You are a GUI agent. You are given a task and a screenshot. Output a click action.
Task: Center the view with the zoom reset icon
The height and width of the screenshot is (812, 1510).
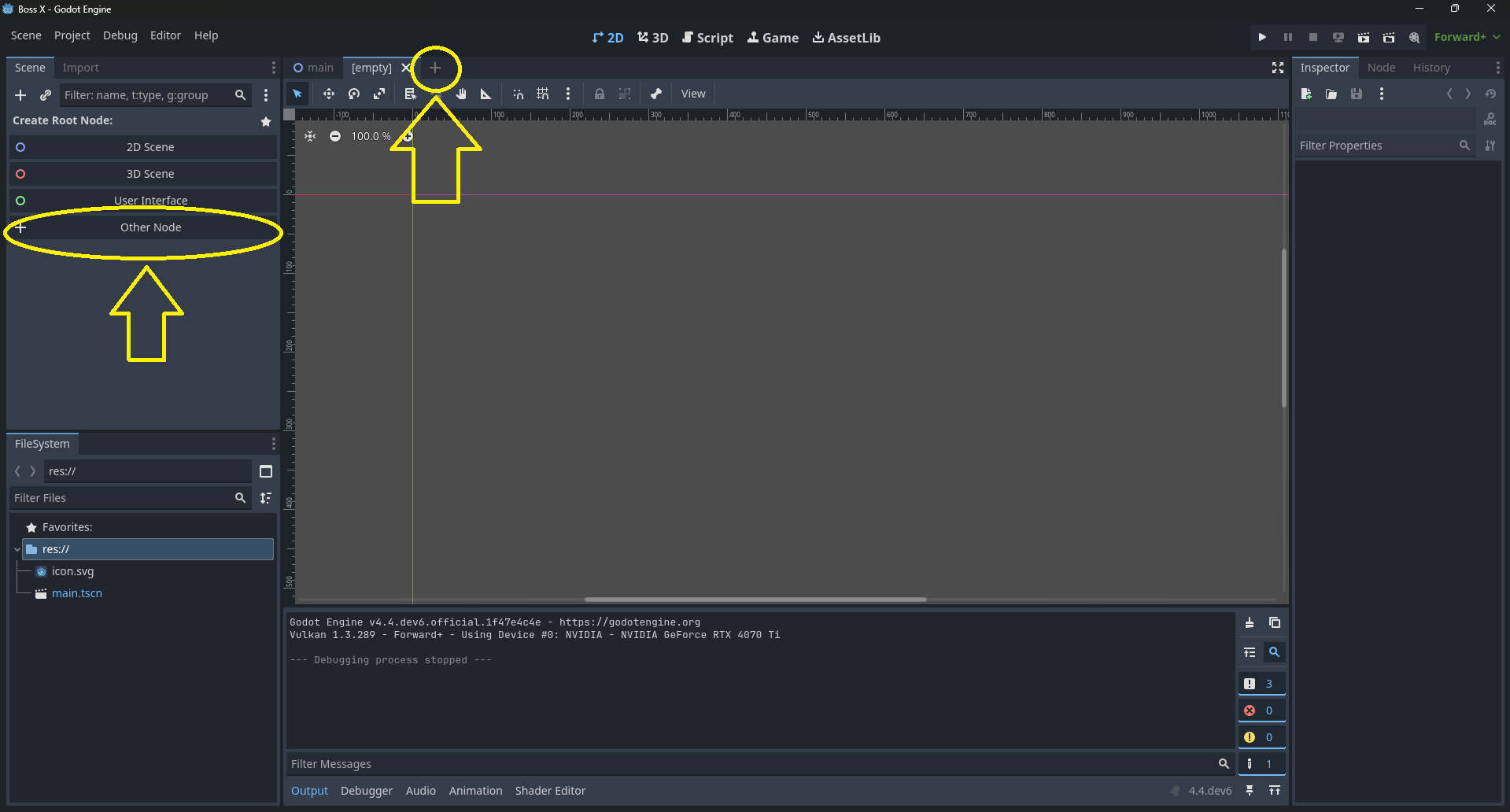[310, 136]
